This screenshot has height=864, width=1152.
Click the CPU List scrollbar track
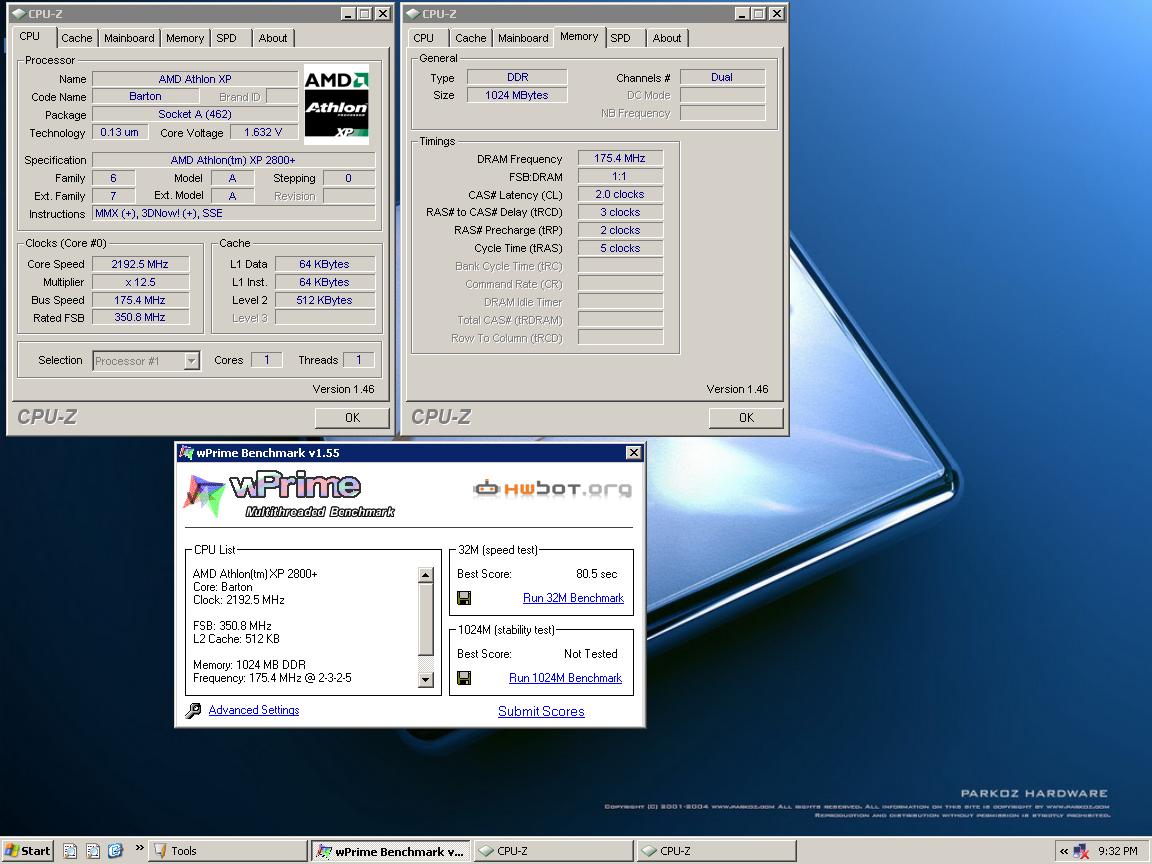(425, 664)
